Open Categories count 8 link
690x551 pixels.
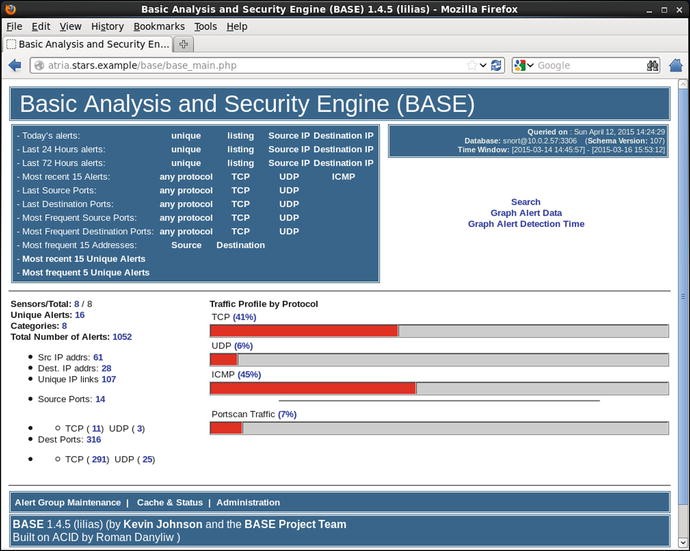click(64, 326)
